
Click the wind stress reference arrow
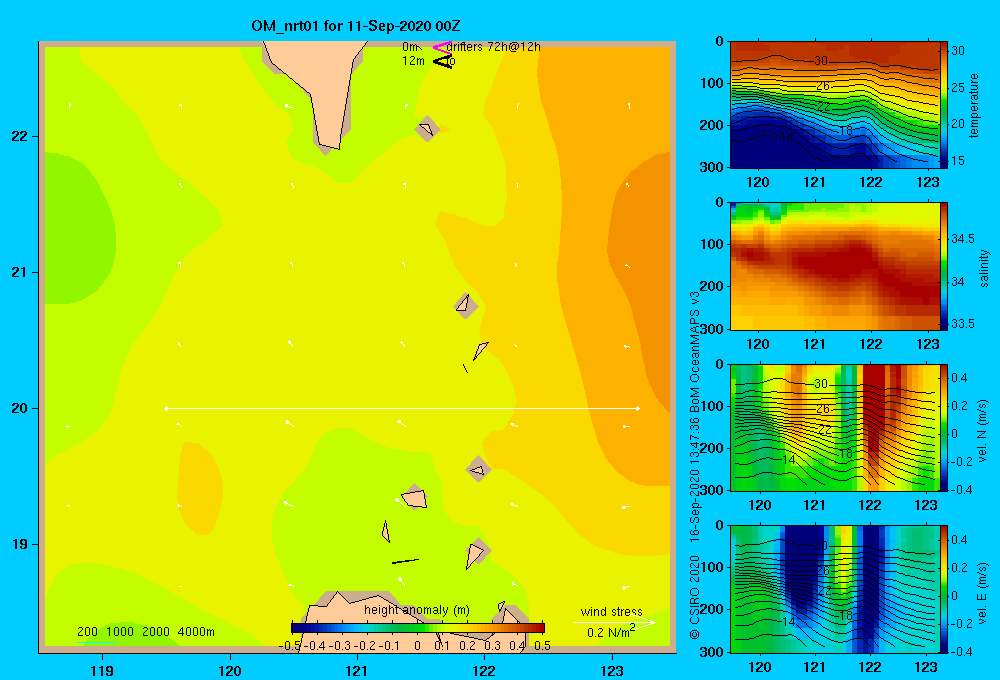pyautogui.click(x=615, y=622)
